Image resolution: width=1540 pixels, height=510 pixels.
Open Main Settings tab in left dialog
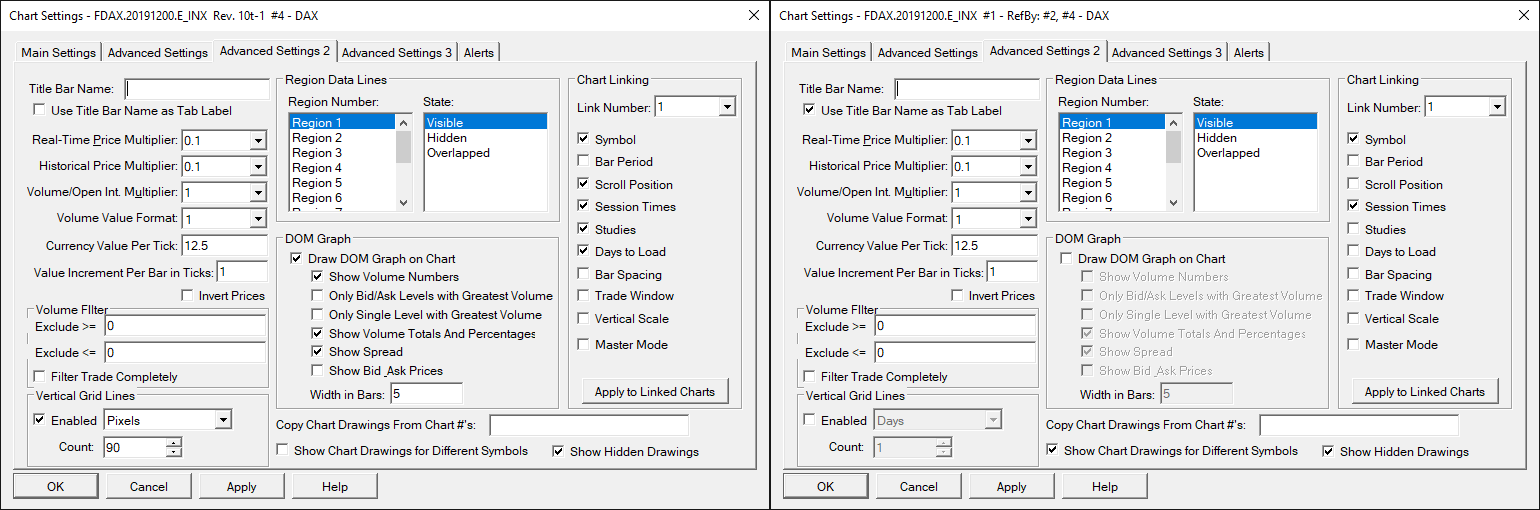pyautogui.click(x=58, y=53)
